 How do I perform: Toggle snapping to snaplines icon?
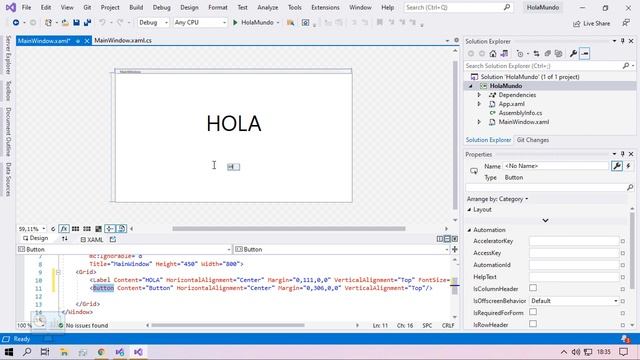[x=110, y=229]
